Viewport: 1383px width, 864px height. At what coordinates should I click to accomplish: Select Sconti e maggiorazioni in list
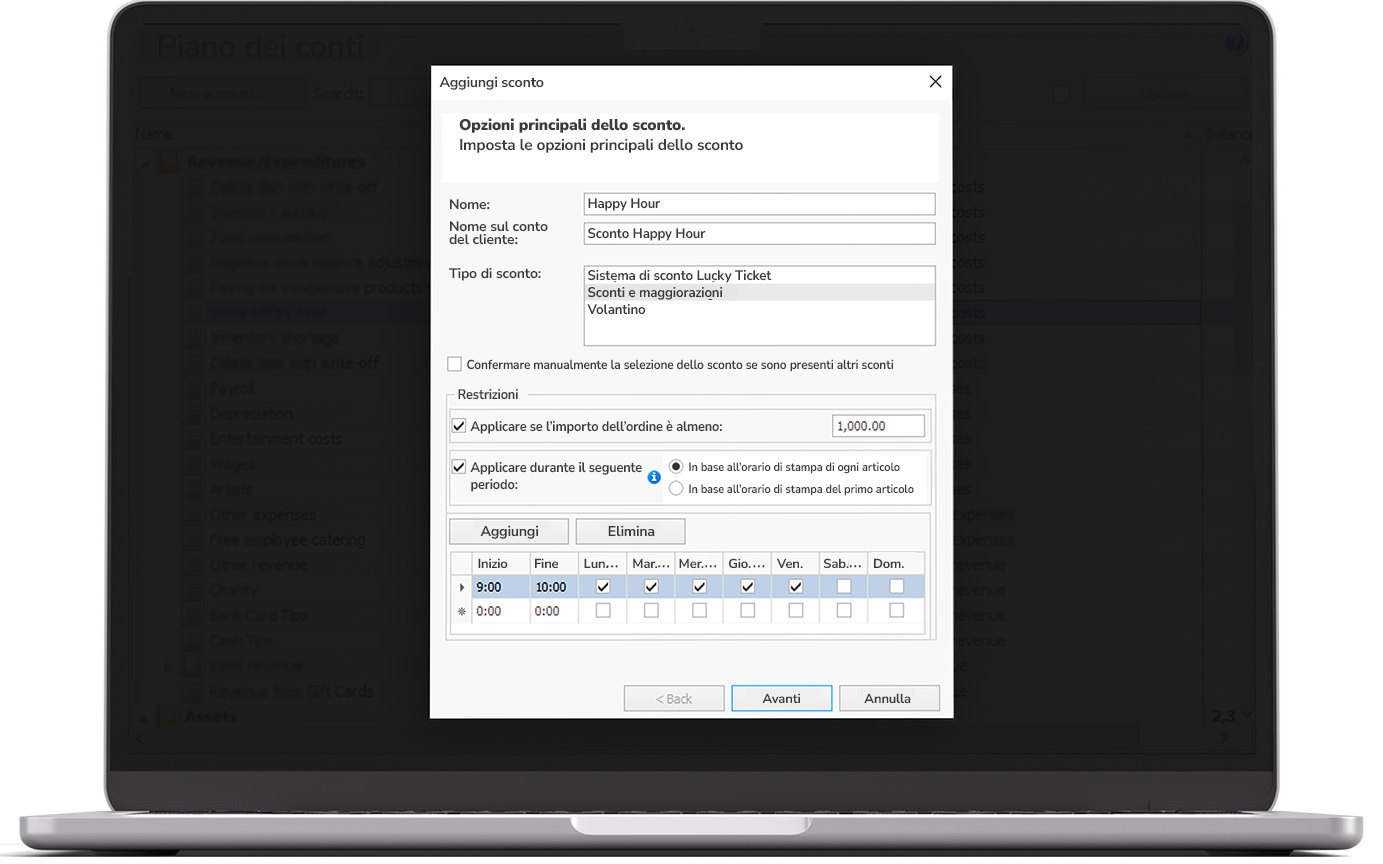[x=655, y=293]
